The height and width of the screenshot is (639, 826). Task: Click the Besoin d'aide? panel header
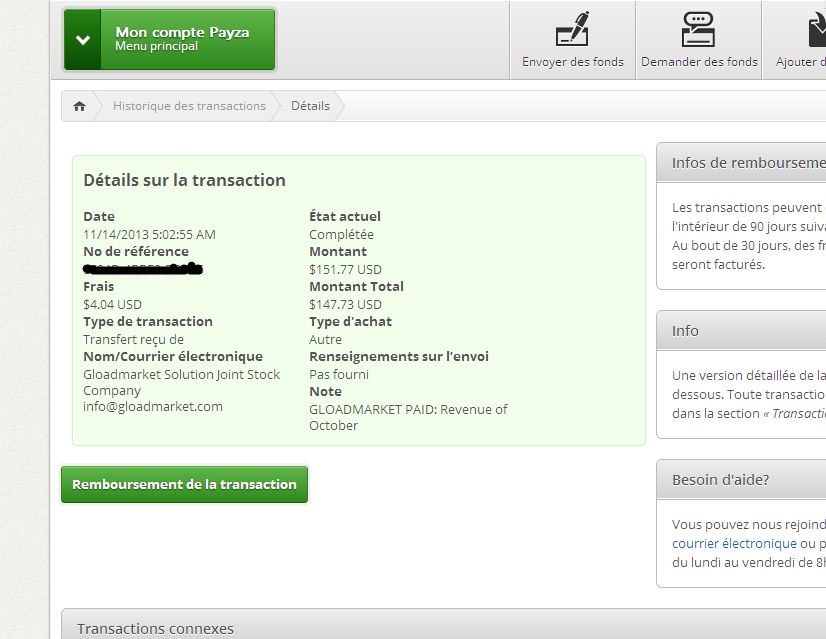coord(741,480)
